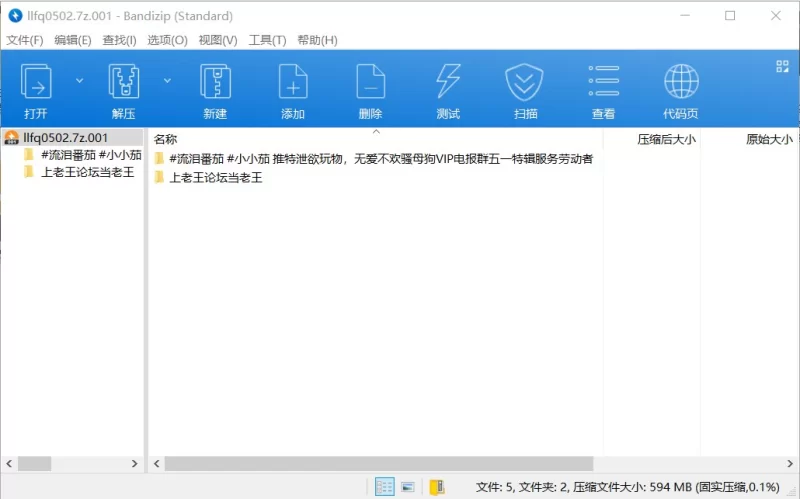Click the Bandizip app icon in title bar

tap(15, 16)
